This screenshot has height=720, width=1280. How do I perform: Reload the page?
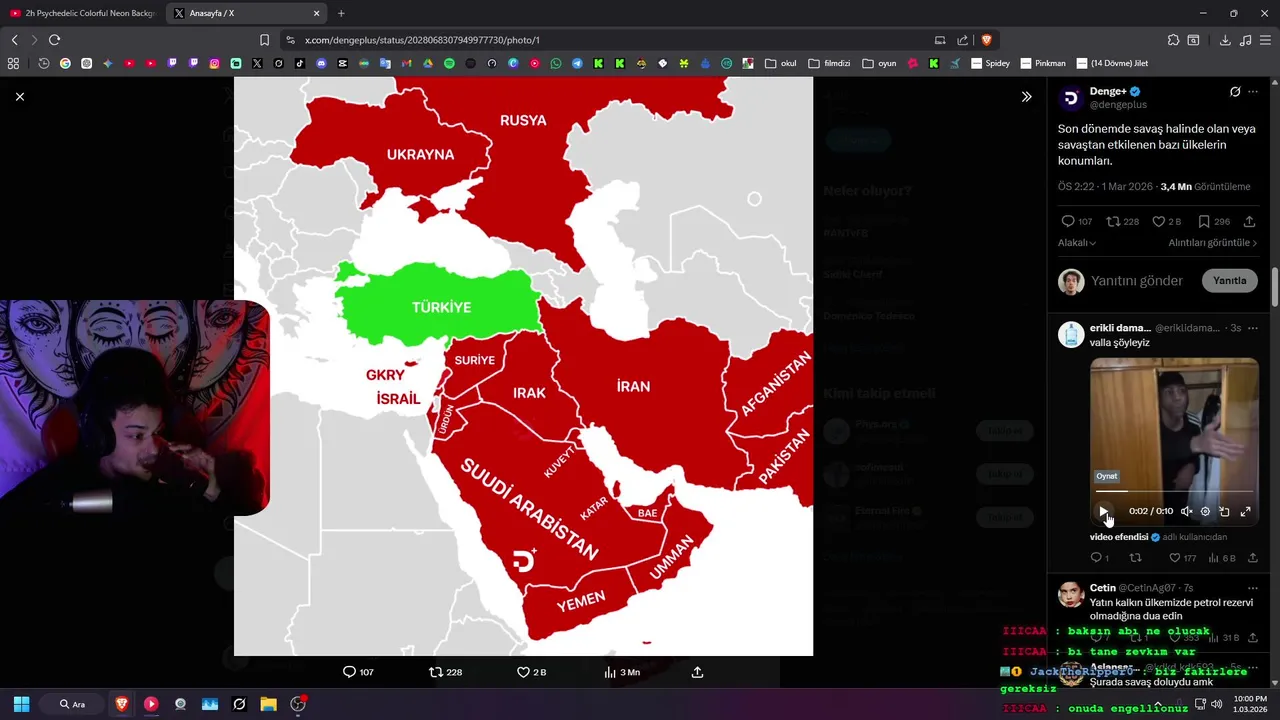click(54, 40)
